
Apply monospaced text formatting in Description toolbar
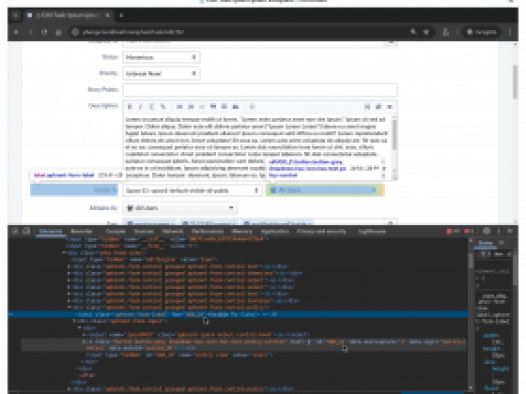[152, 107]
